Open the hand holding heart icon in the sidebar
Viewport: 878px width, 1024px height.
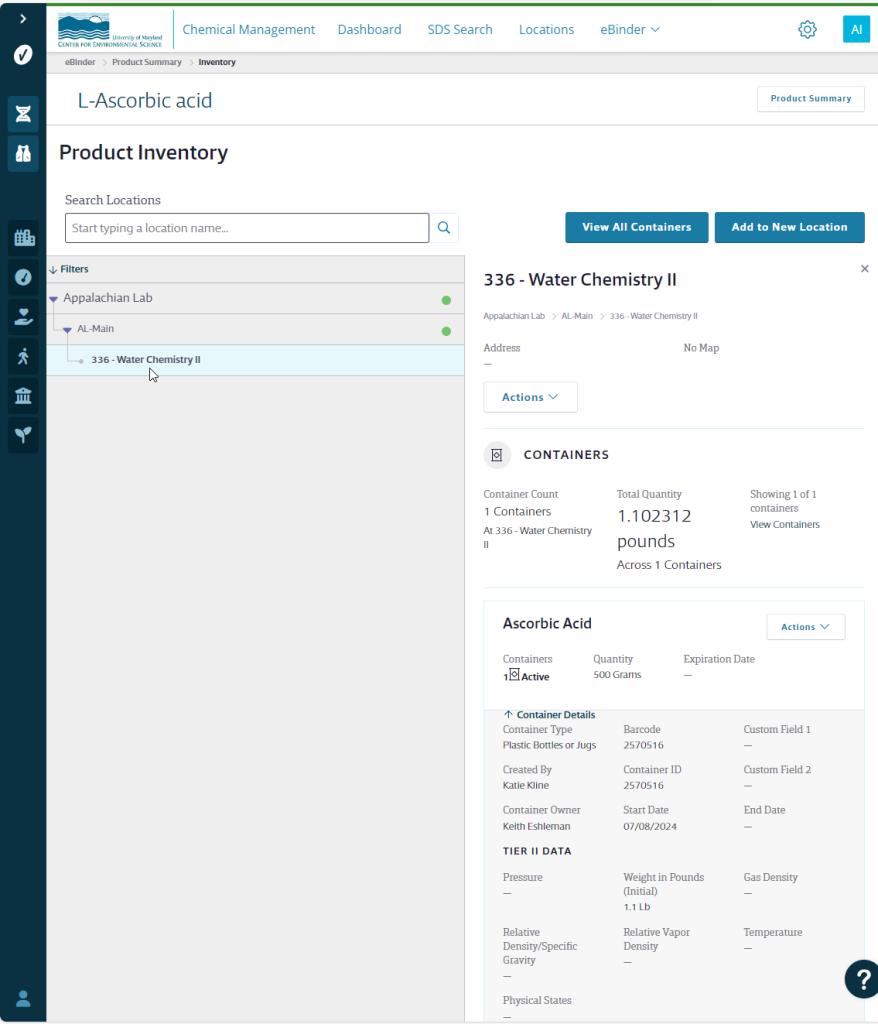pyautogui.click(x=23, y=317)
